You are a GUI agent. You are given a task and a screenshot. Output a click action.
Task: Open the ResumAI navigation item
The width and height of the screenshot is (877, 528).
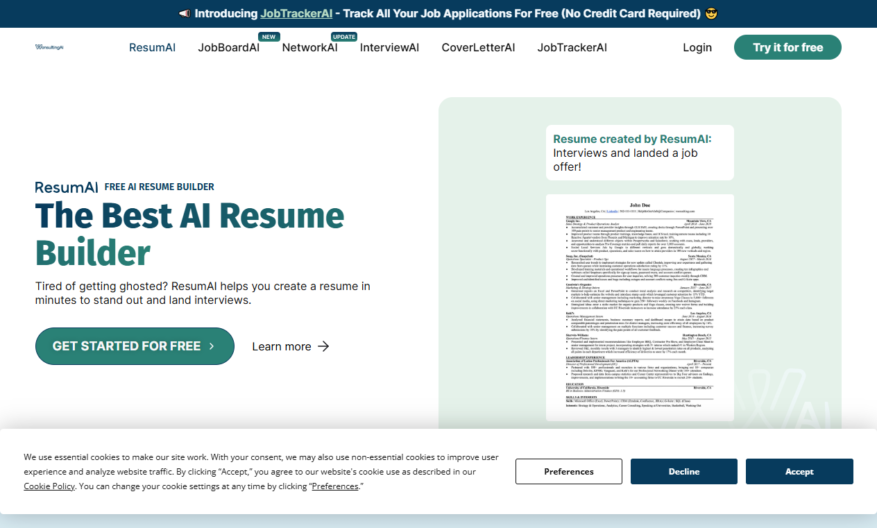[152, 48]
